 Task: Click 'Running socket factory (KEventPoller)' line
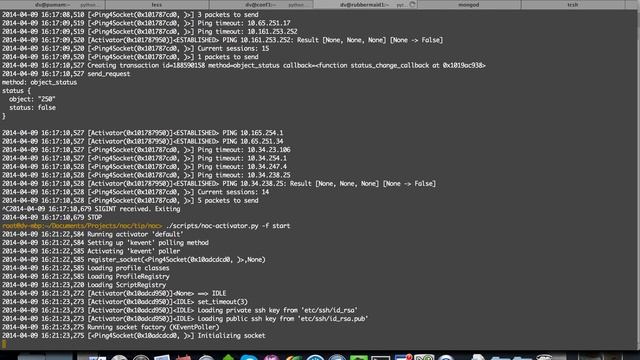click(111, 327)
